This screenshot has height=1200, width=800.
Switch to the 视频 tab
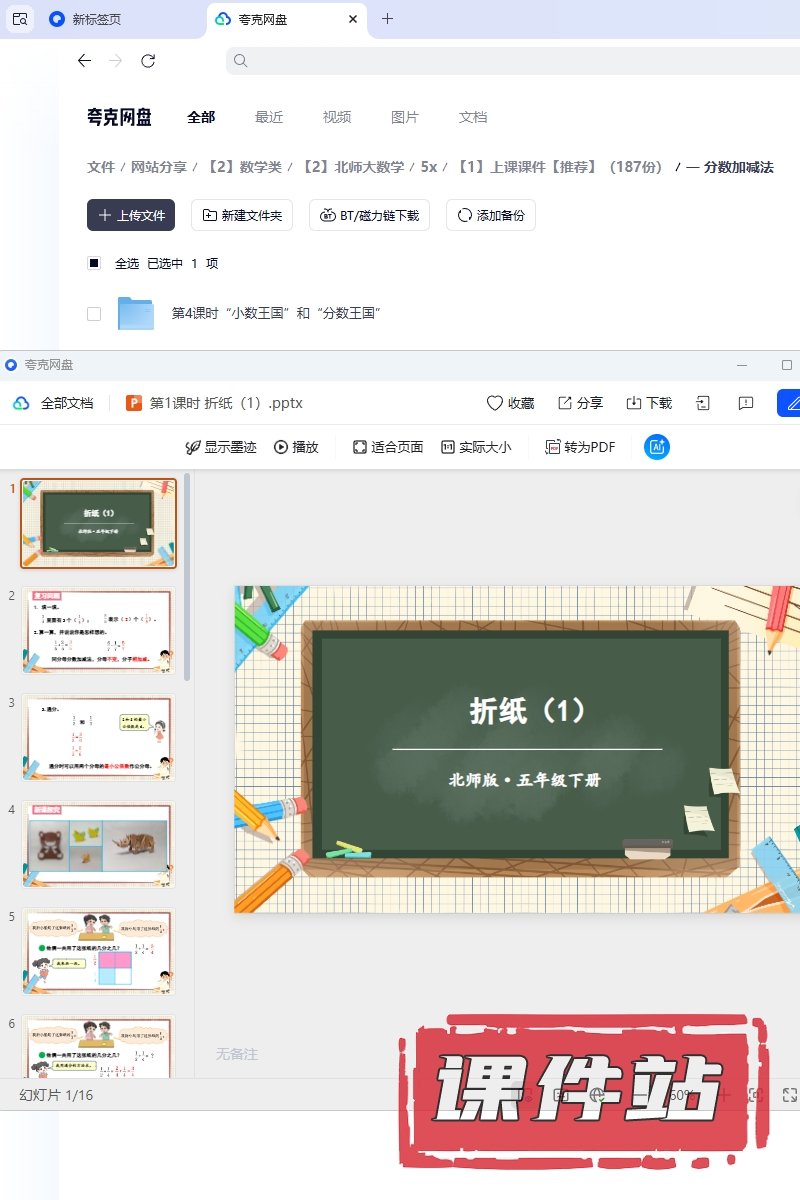tap(337, 117)
